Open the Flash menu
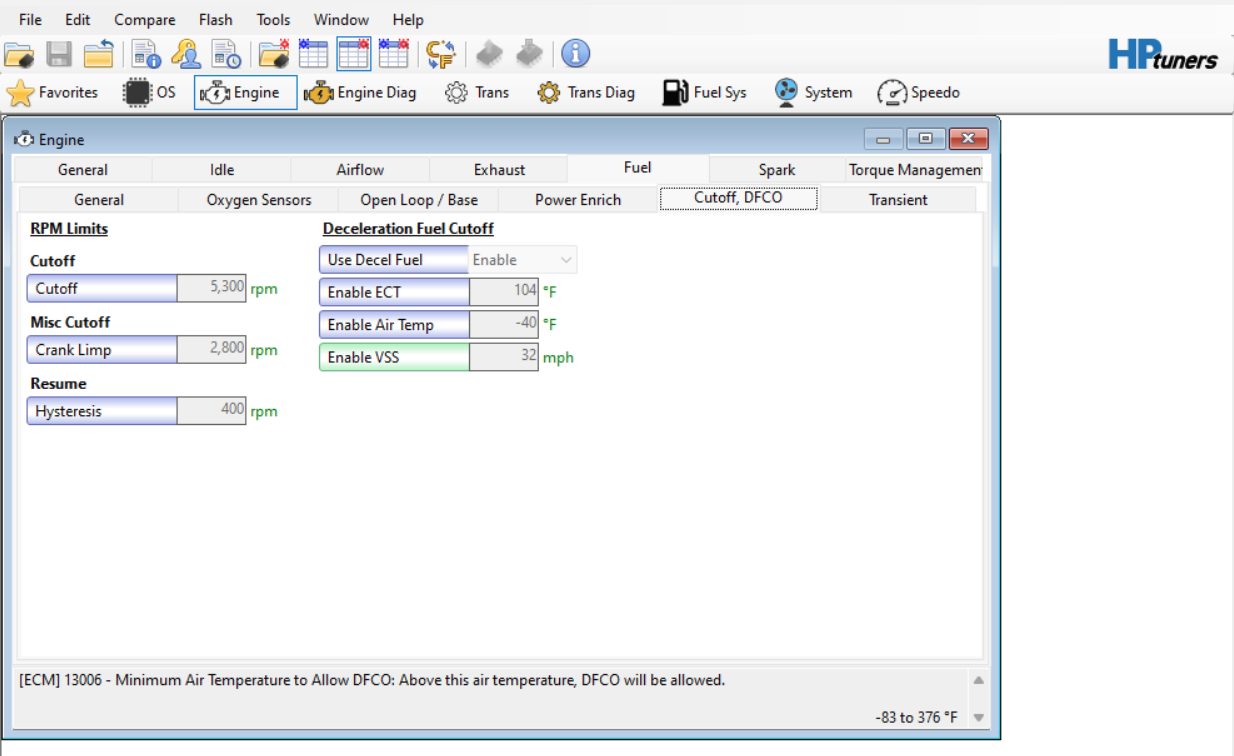 [x=215, y=20]
